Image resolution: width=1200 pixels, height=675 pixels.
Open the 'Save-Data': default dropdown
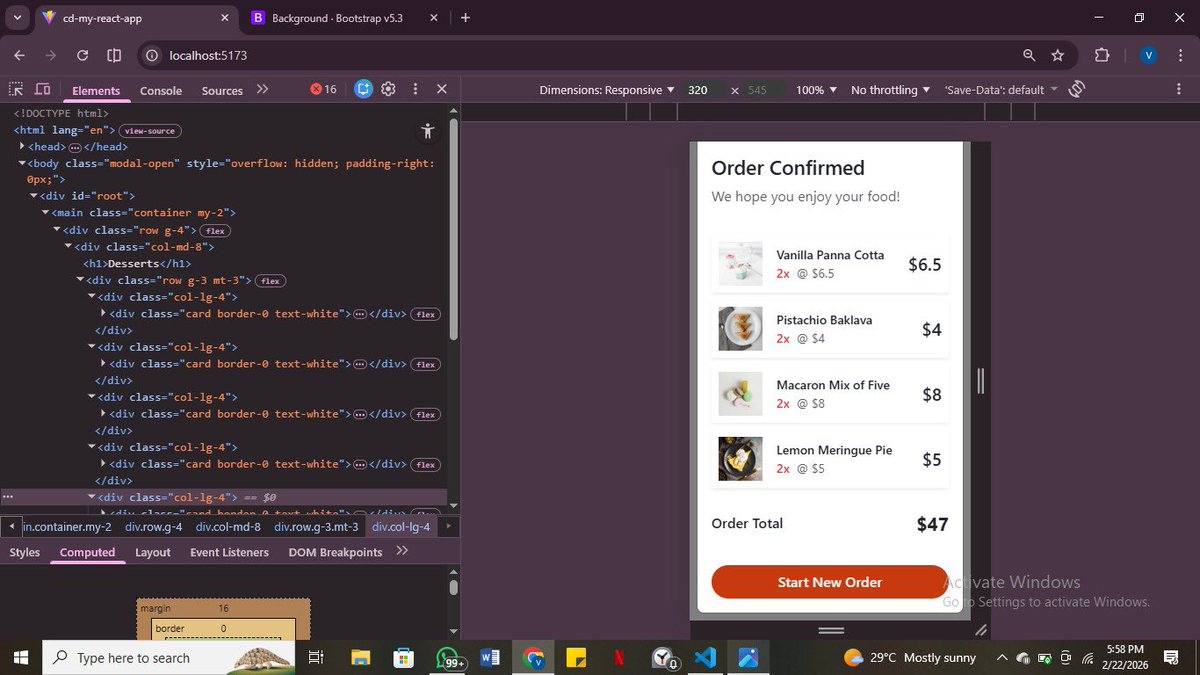pyautogui.click(x=1001, y=90)
